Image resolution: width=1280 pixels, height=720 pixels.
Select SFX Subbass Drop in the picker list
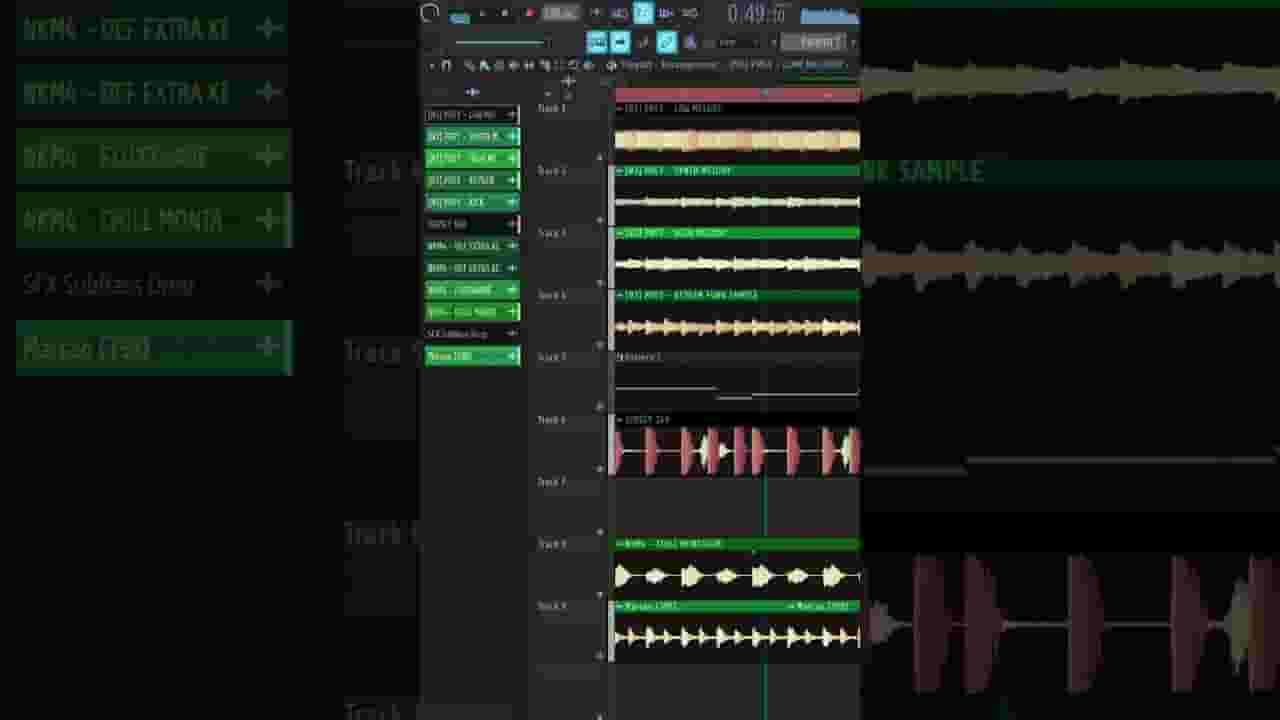[x=472, y=334]
